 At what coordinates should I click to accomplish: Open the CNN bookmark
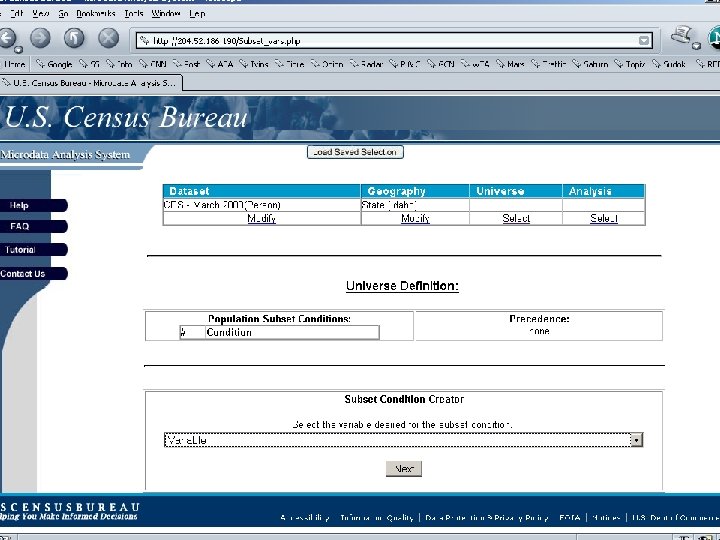pos(153,64)
